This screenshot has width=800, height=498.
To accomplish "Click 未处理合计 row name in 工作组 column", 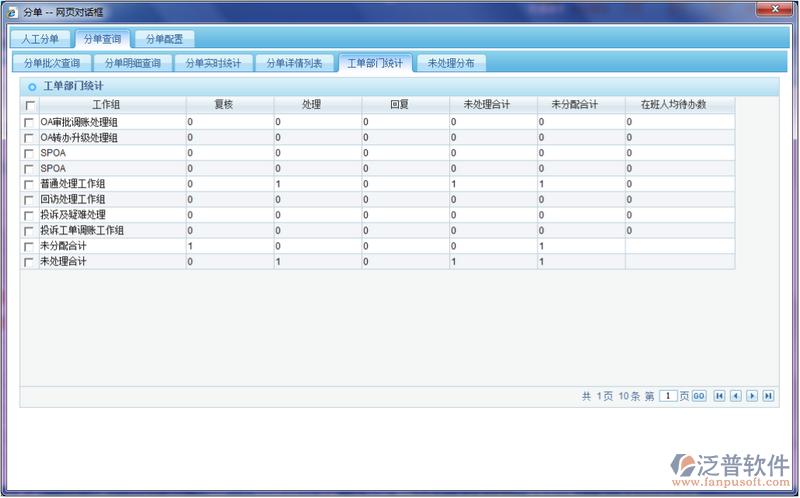I will click(x=63, y=262).
